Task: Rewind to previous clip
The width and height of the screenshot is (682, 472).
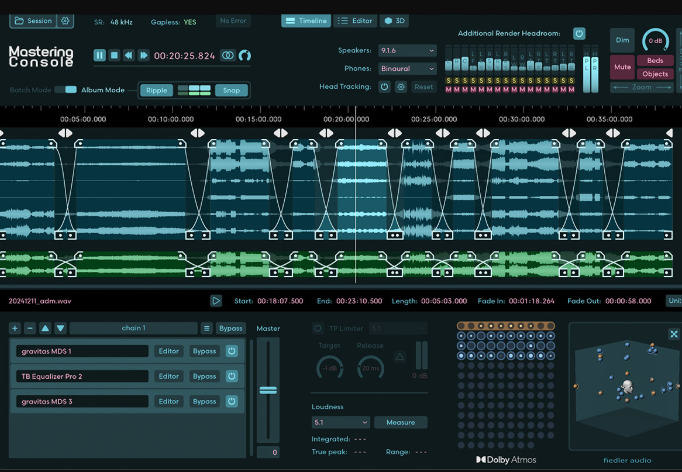Action: 129,55
